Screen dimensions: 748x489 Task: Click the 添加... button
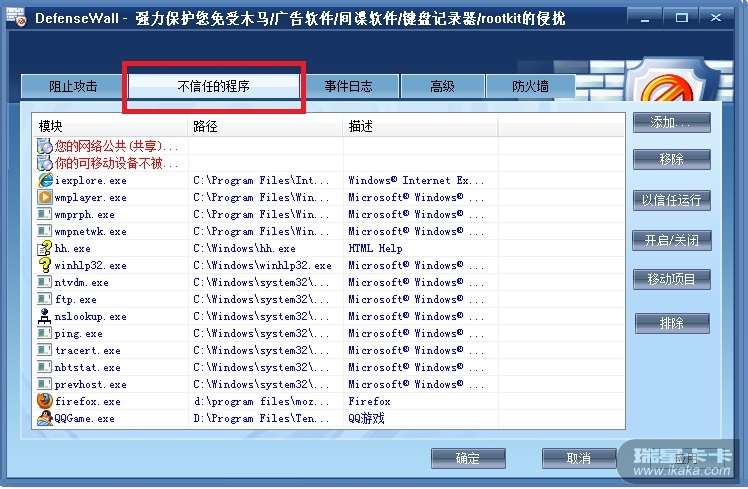click(672, 123)
